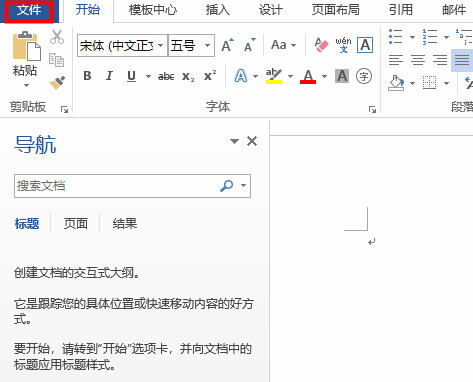This screenshot has height=382, width=473.
Task: Open the numbering dropdown arrow
Action: (x=446, y=37)
